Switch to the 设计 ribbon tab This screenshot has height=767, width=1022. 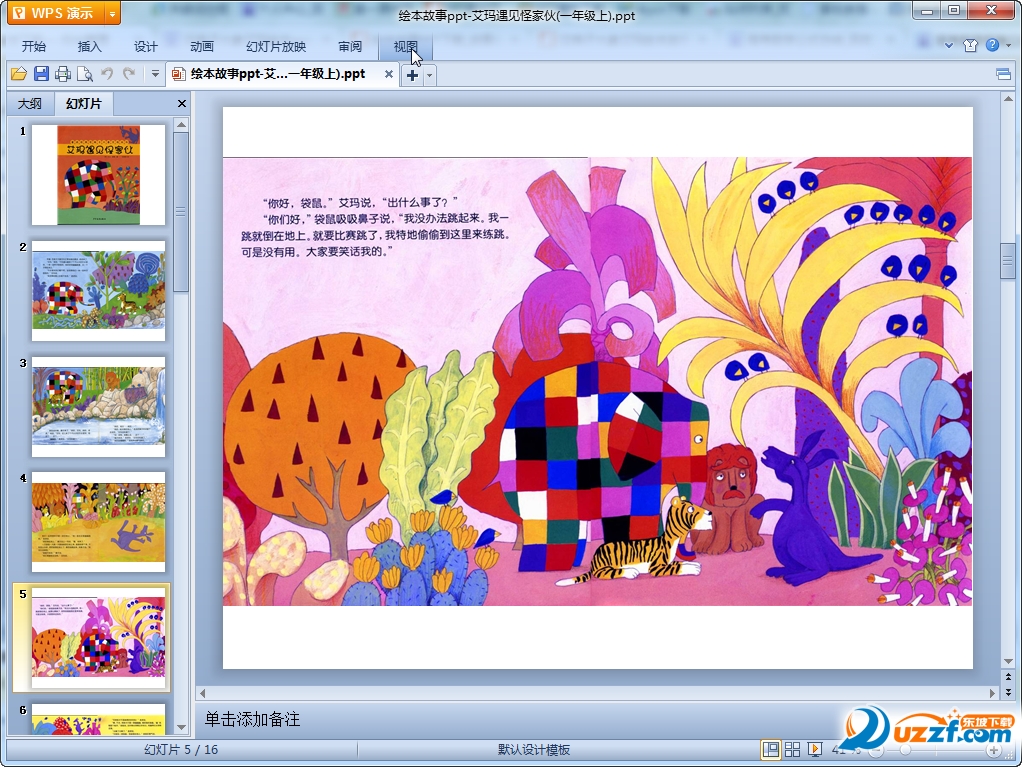pos(145,46)
